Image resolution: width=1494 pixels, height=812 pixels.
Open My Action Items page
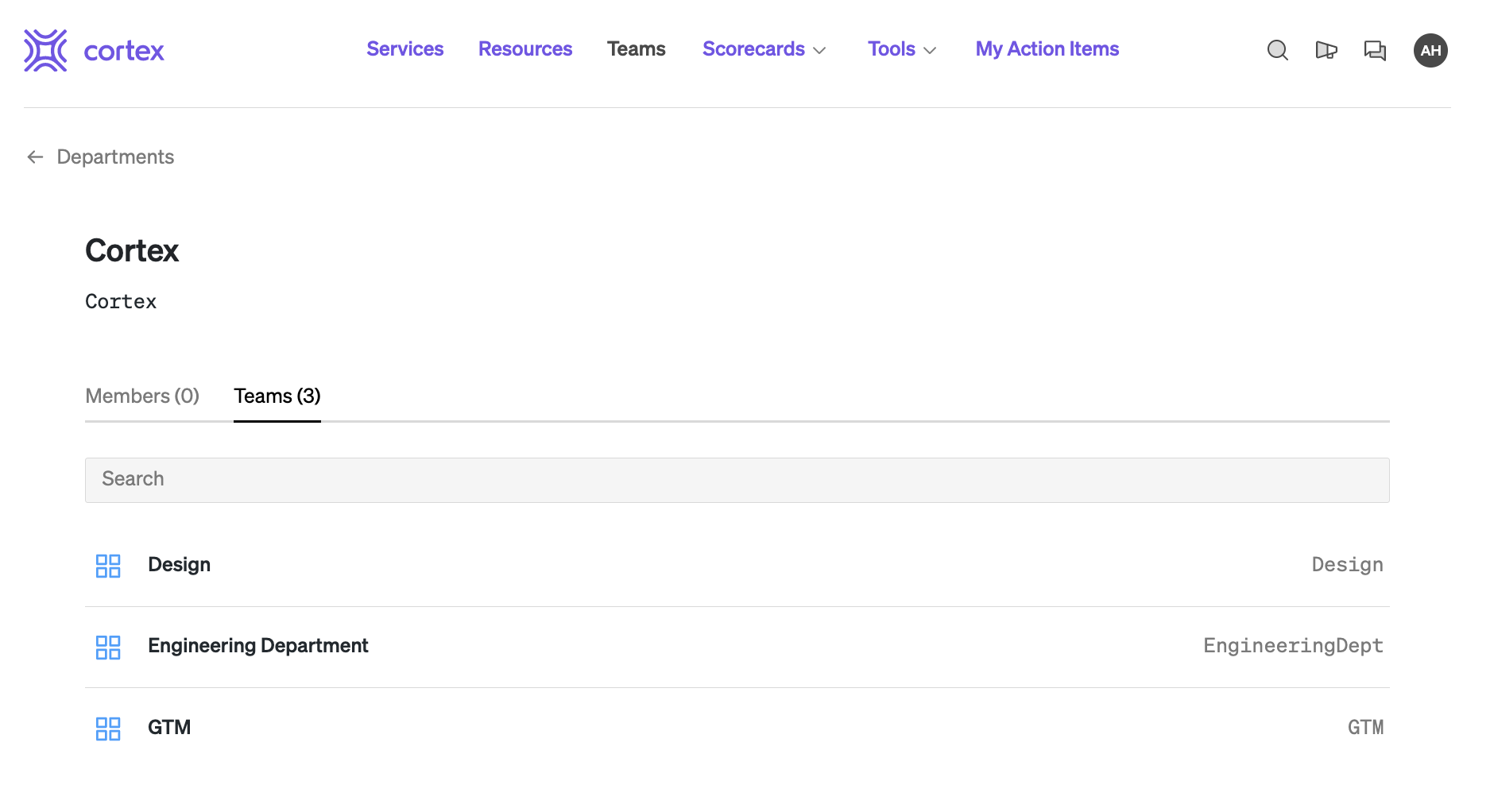click(x=1047, y=49)
